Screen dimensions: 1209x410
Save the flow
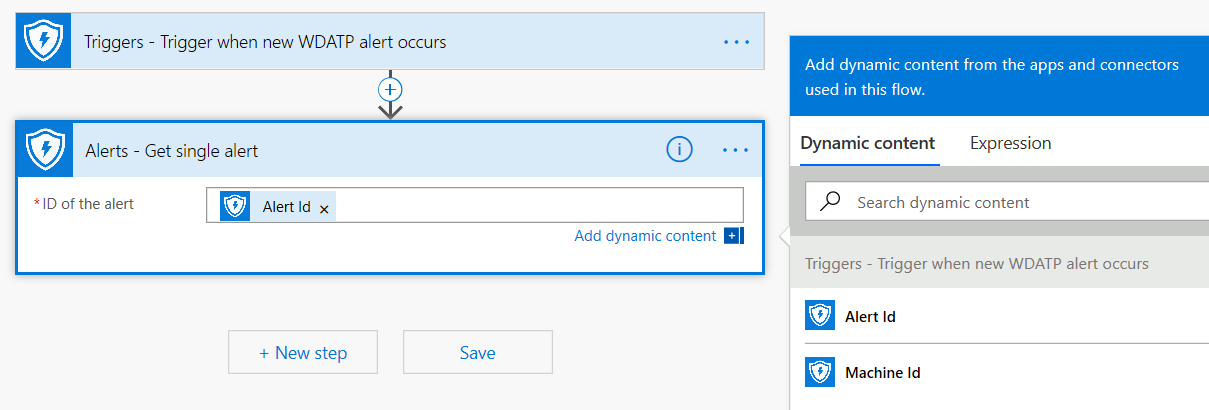[x=478, y=352]
